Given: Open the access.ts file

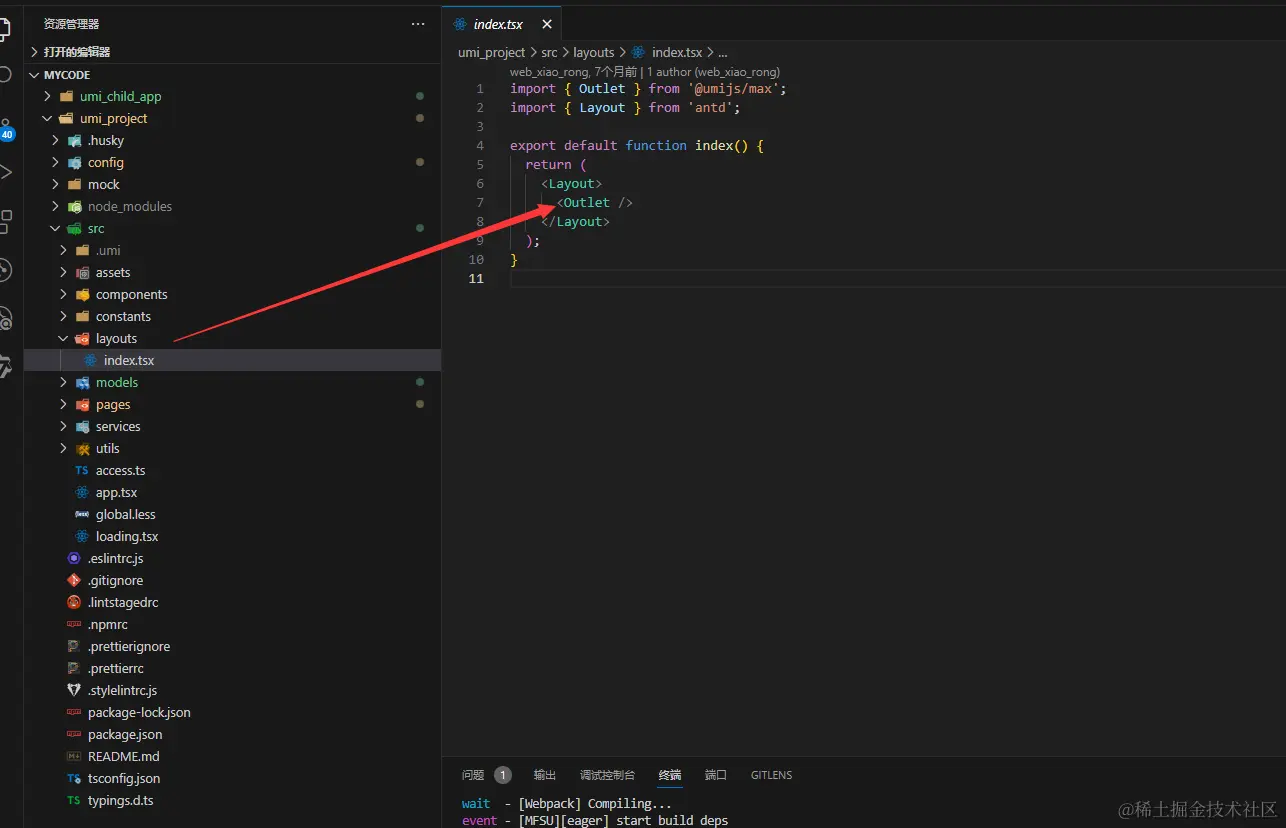Looking at the screenshot, I should pyautogui.click(x=232, y=471).
